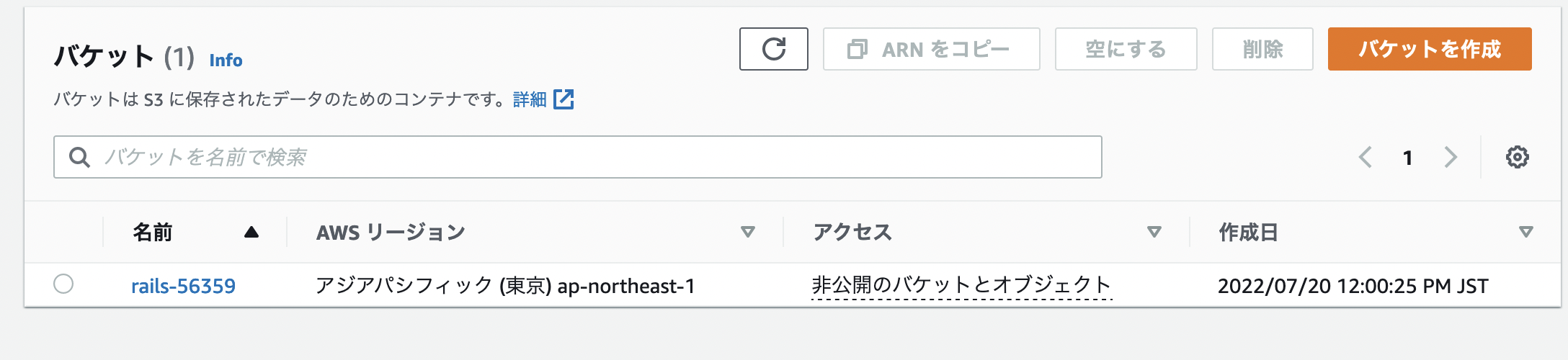This screenshot has width=1568, height=360.
Task: Click the refresh bucket list icon
Action: (773, 49)
